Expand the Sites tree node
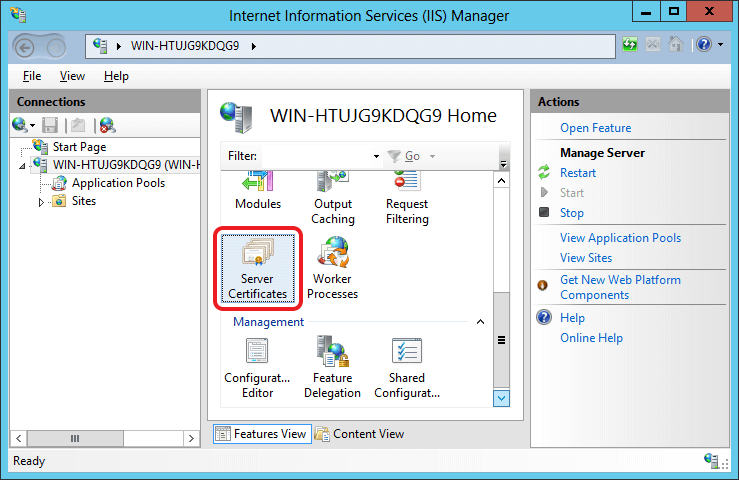739x480 pixels. (x=41, y=202)
